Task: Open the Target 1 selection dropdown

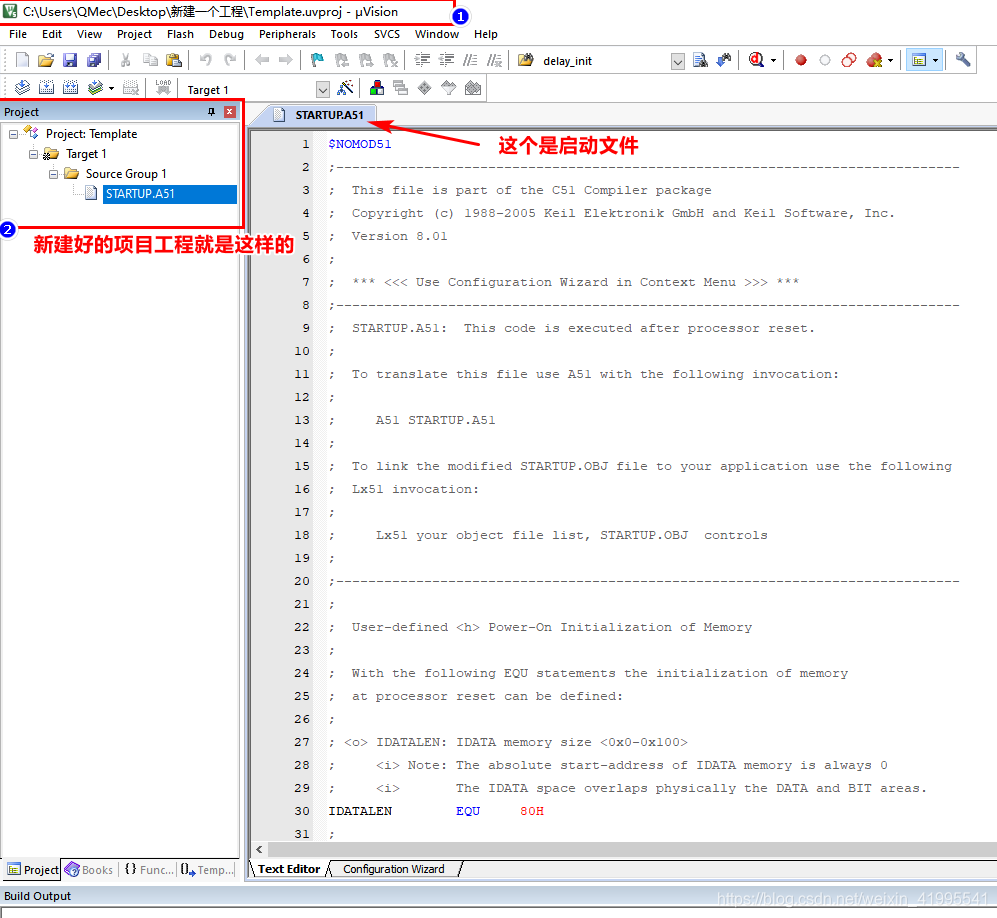Action: (323, 90)
